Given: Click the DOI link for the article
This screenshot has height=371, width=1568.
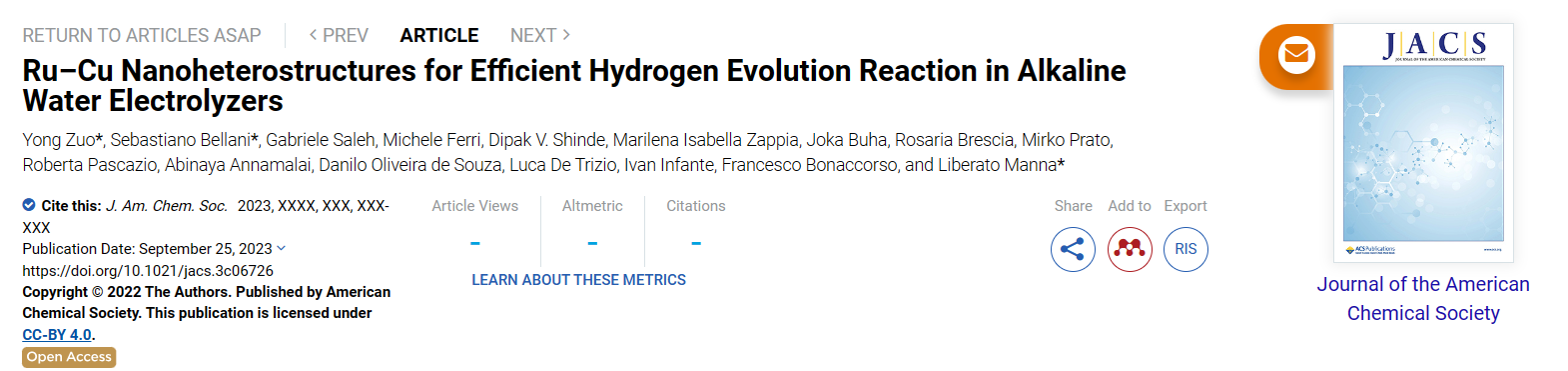Looking at the screenshot, I should (x=148, y=271).
